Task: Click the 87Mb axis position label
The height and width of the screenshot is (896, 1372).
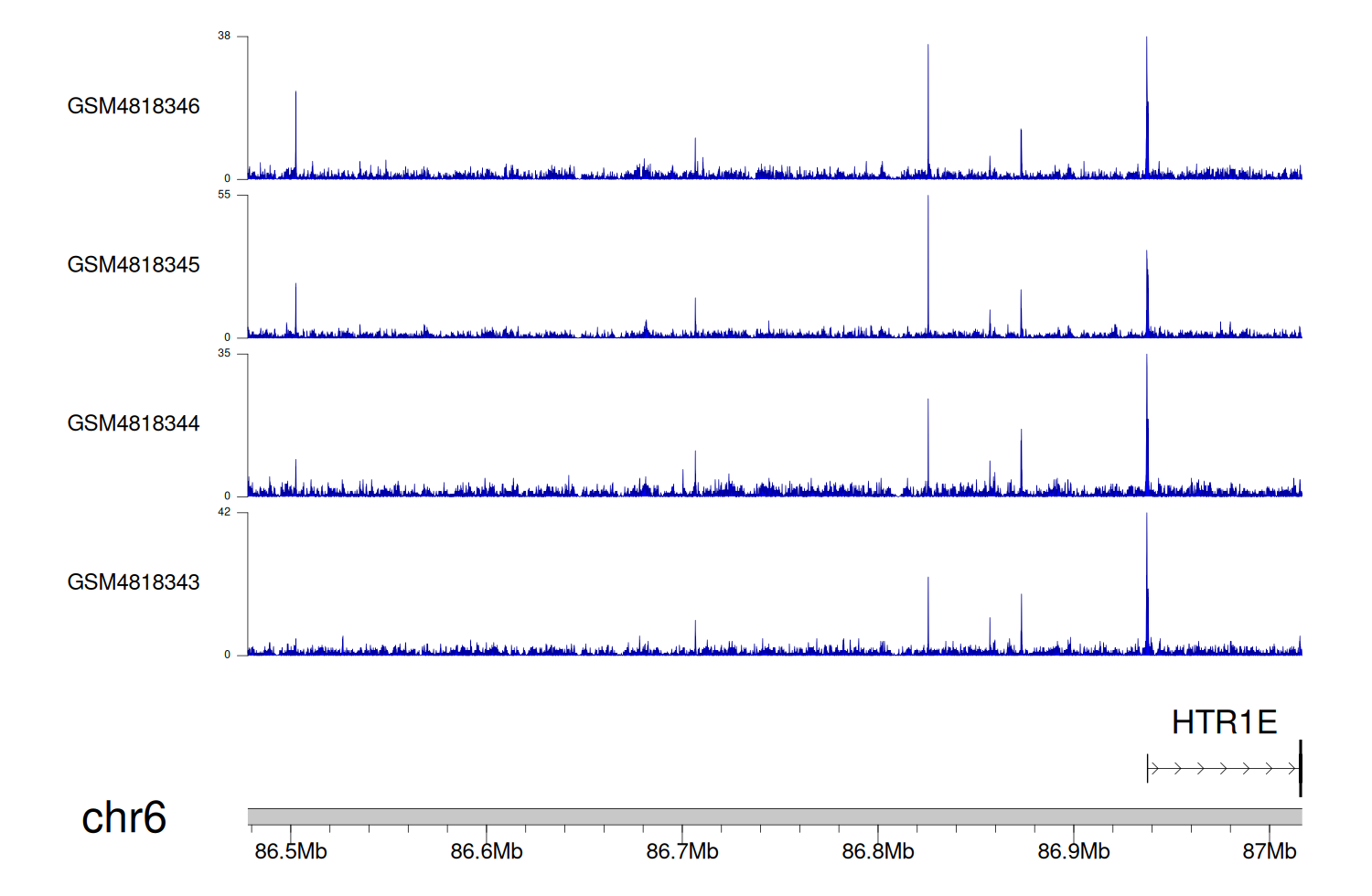Action: pos(1270,852)
